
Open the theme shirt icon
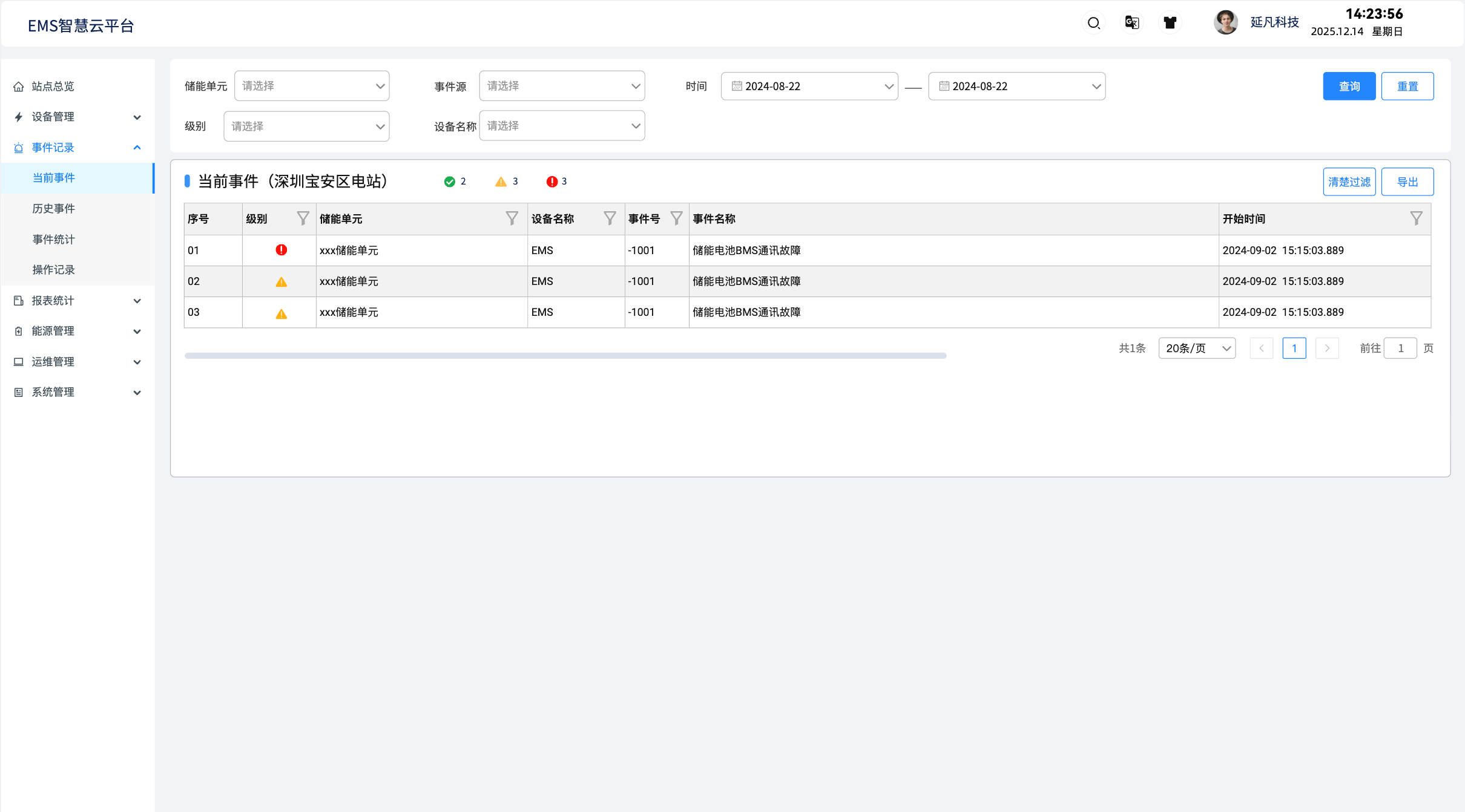[x=1170, y=23]
